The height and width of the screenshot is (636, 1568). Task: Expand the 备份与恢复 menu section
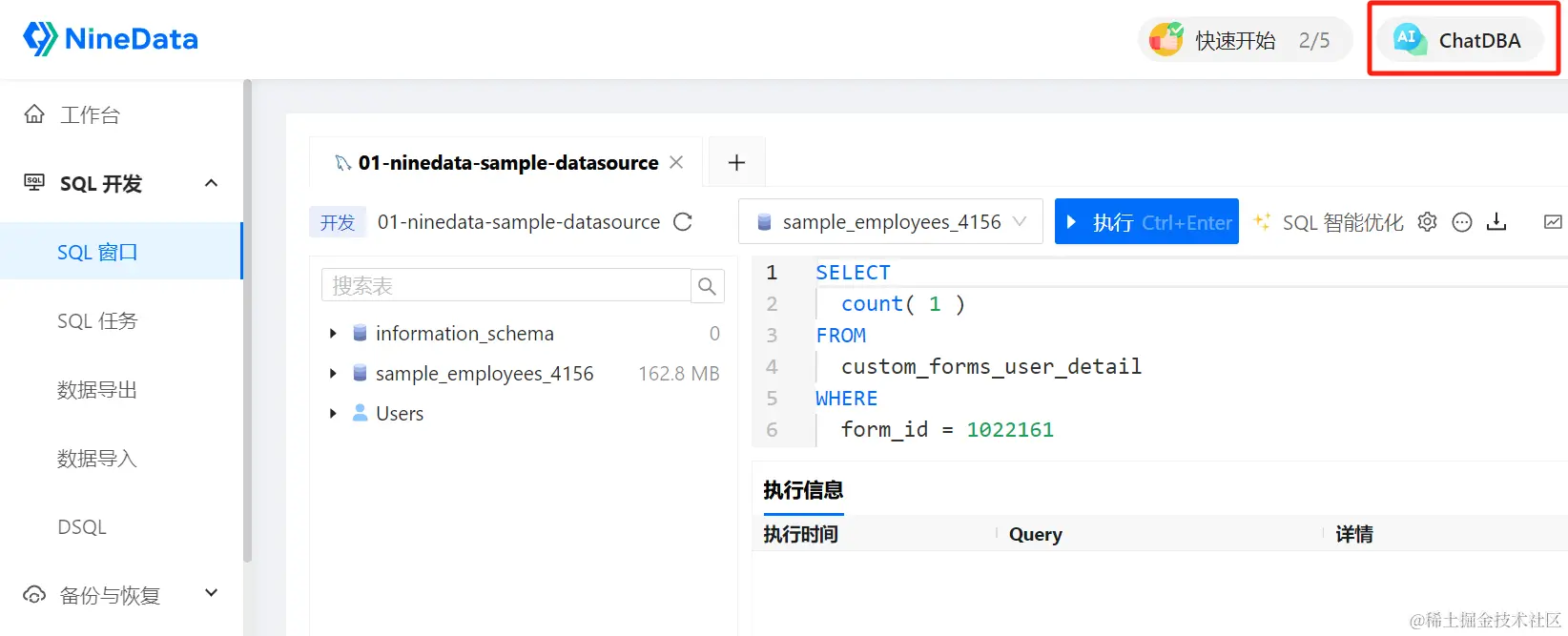(x=212, y=594)
